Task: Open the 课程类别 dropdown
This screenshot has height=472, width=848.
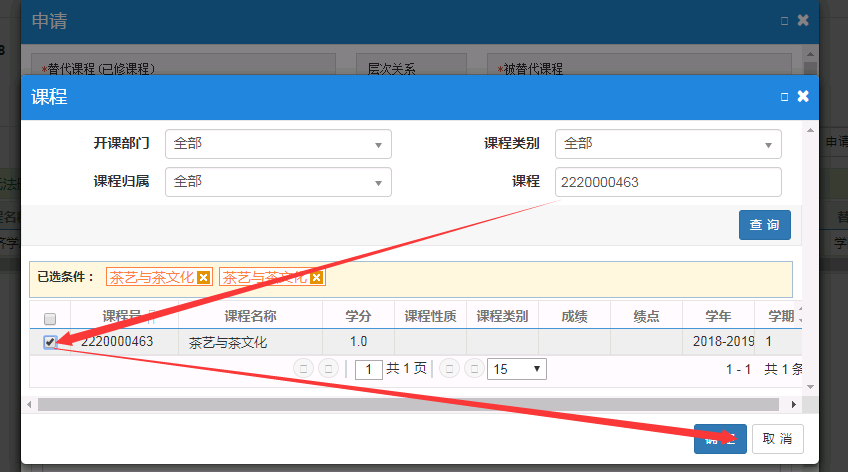Action: coord(668,144)
